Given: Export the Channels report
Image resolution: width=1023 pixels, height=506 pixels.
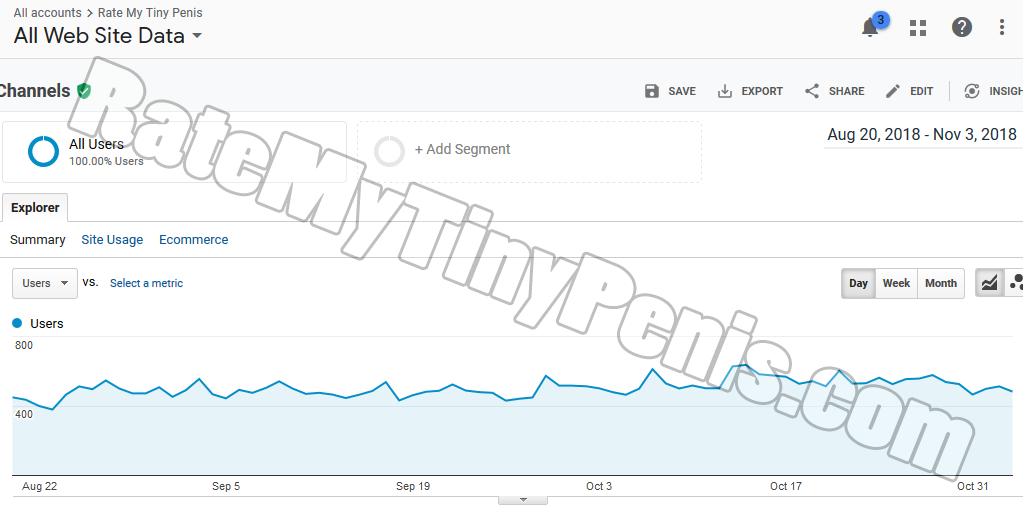Looking at the screenshot, I should 750,91.
